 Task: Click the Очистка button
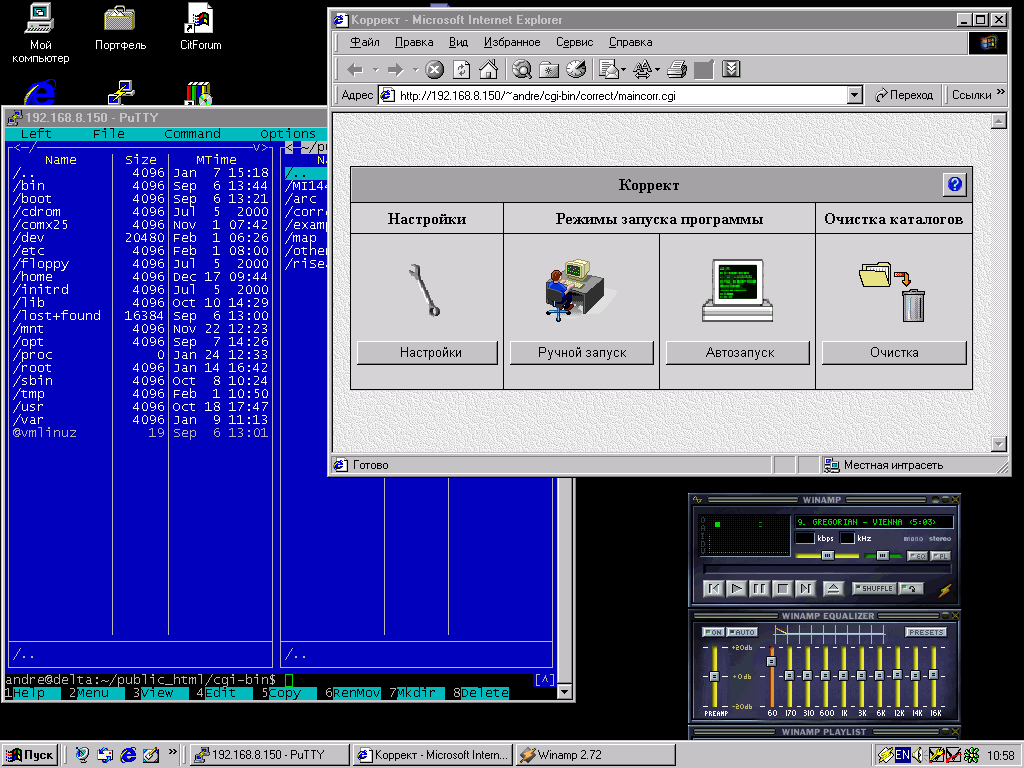point(894,353)
